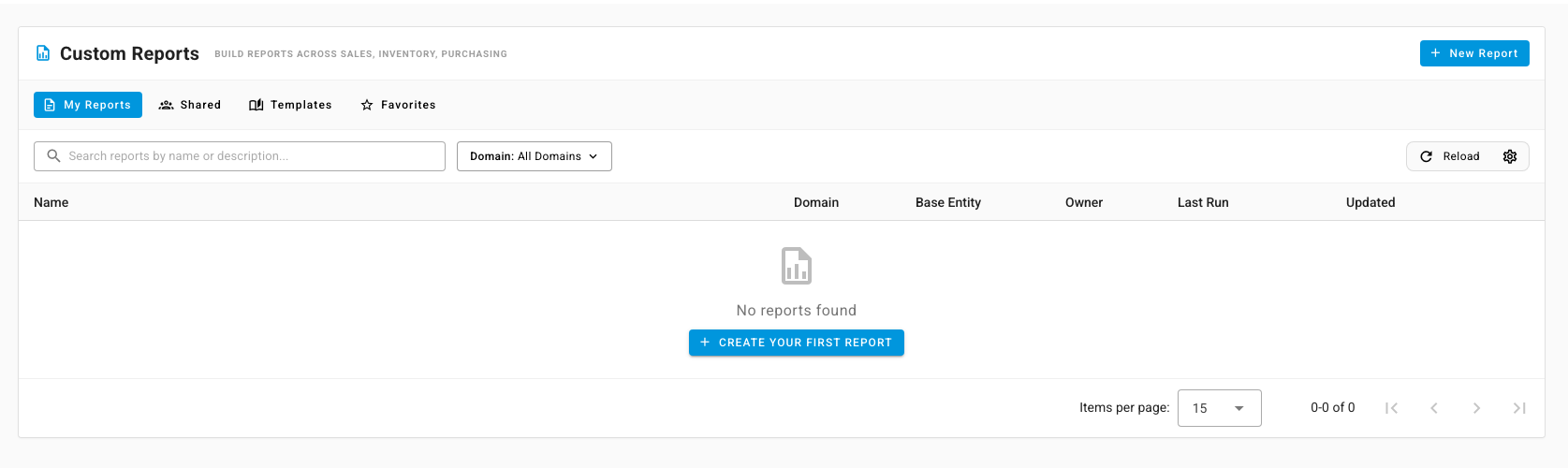
Task: Go to the next page icon
Action: (1476, 408)
